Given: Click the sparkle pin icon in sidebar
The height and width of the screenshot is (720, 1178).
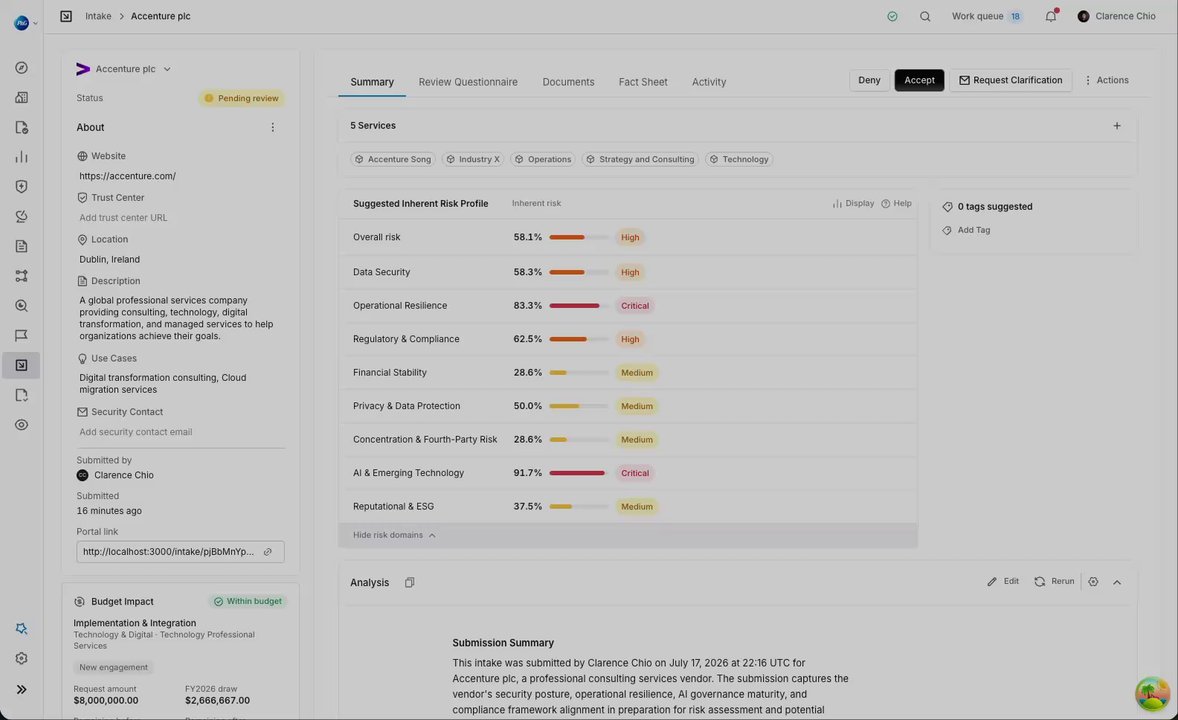Looking at the screenshot, I should [x=22, y=628].
